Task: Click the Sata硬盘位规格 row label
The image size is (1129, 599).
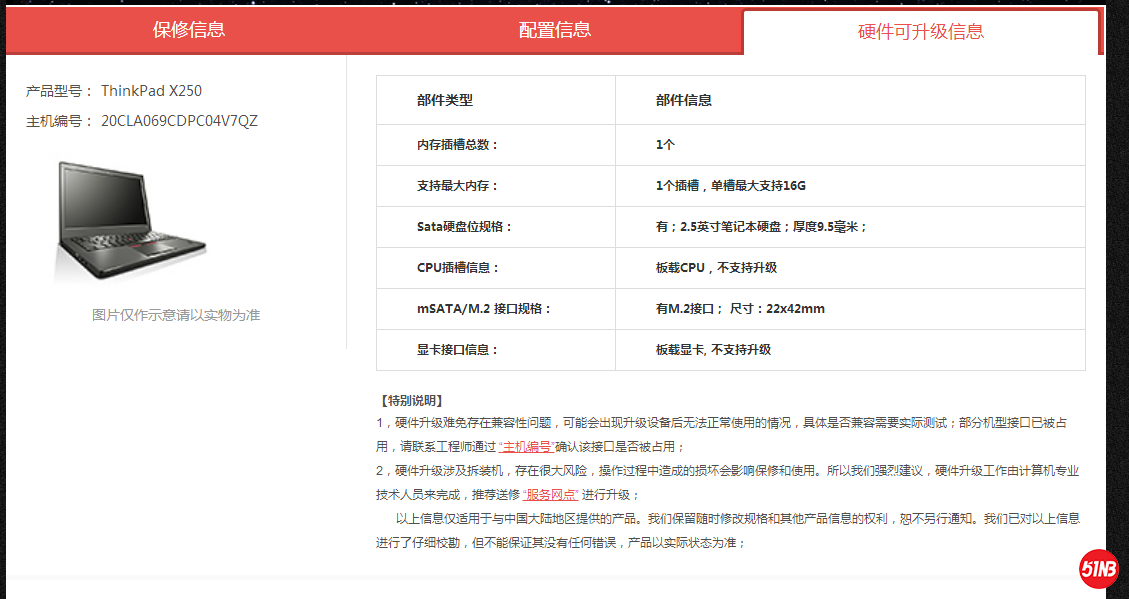Action: tap(464, 227)
